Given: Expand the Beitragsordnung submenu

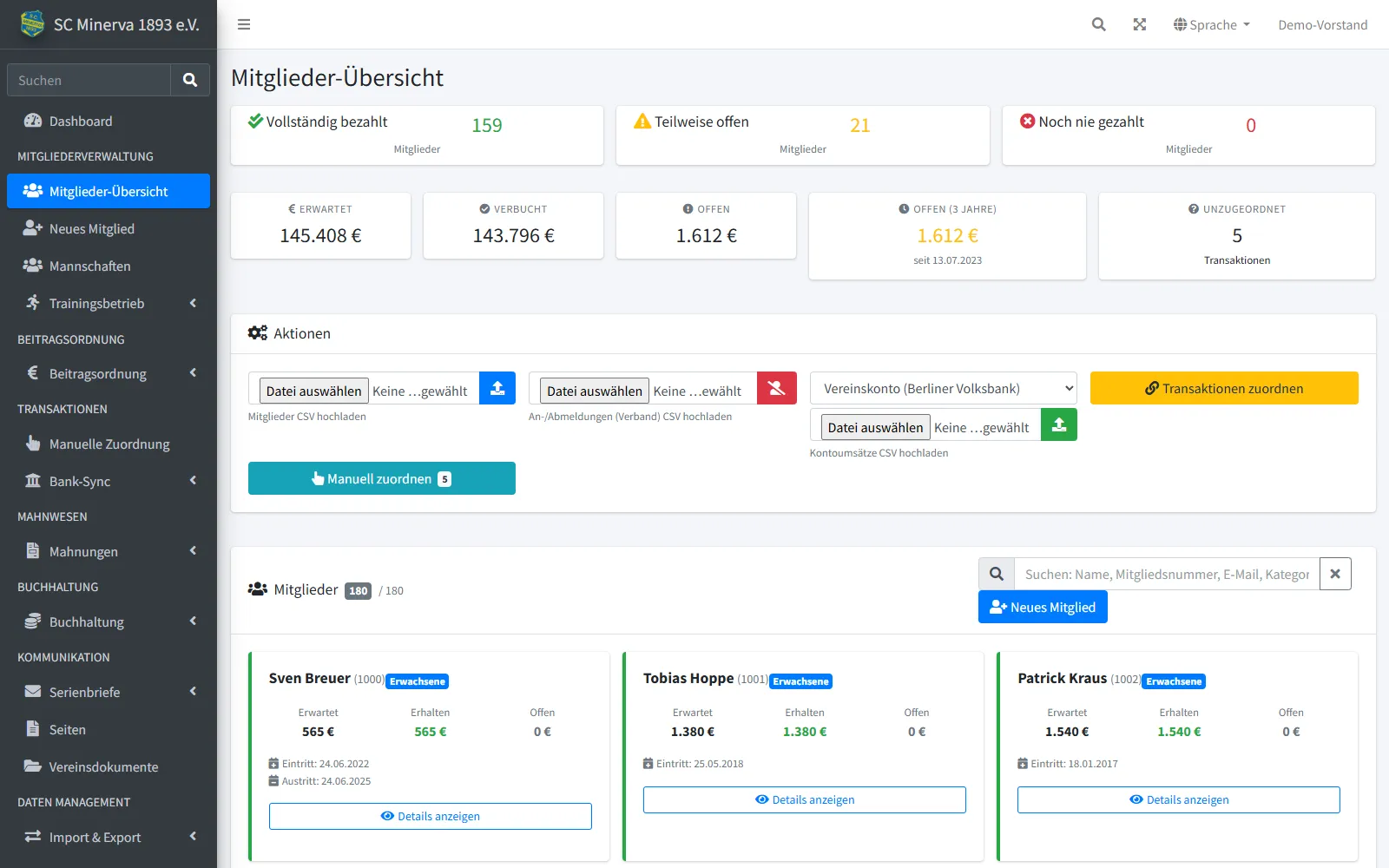Looking at the screenshot, I should point(109,373).
